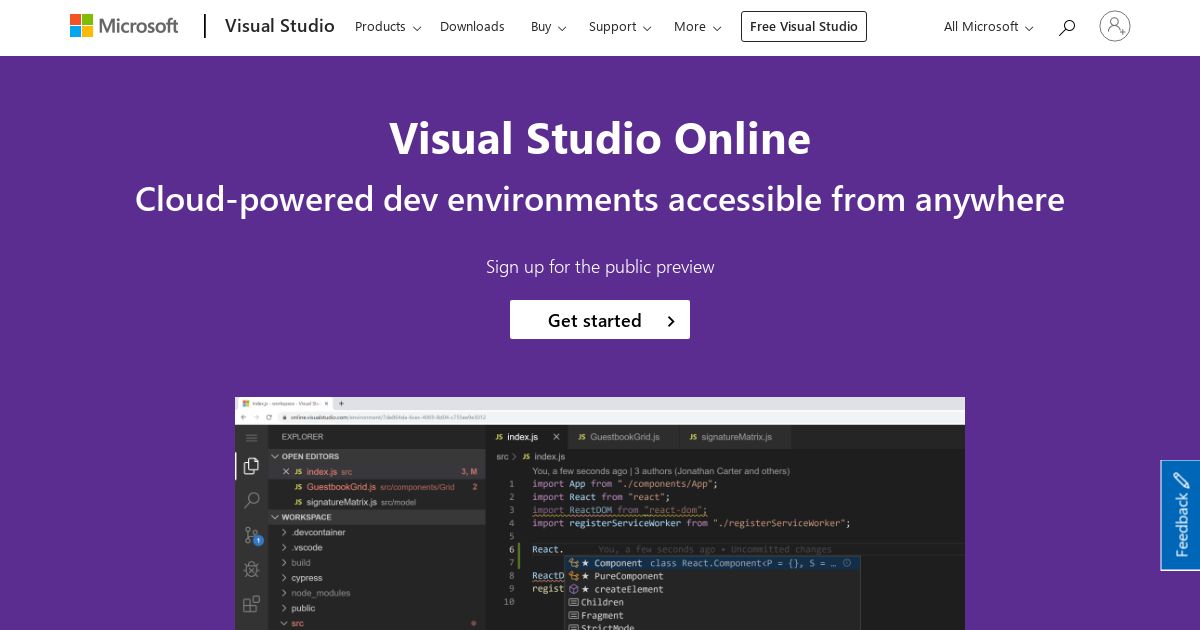
Task: Go to the Downloads page
Action: (472, 27)
